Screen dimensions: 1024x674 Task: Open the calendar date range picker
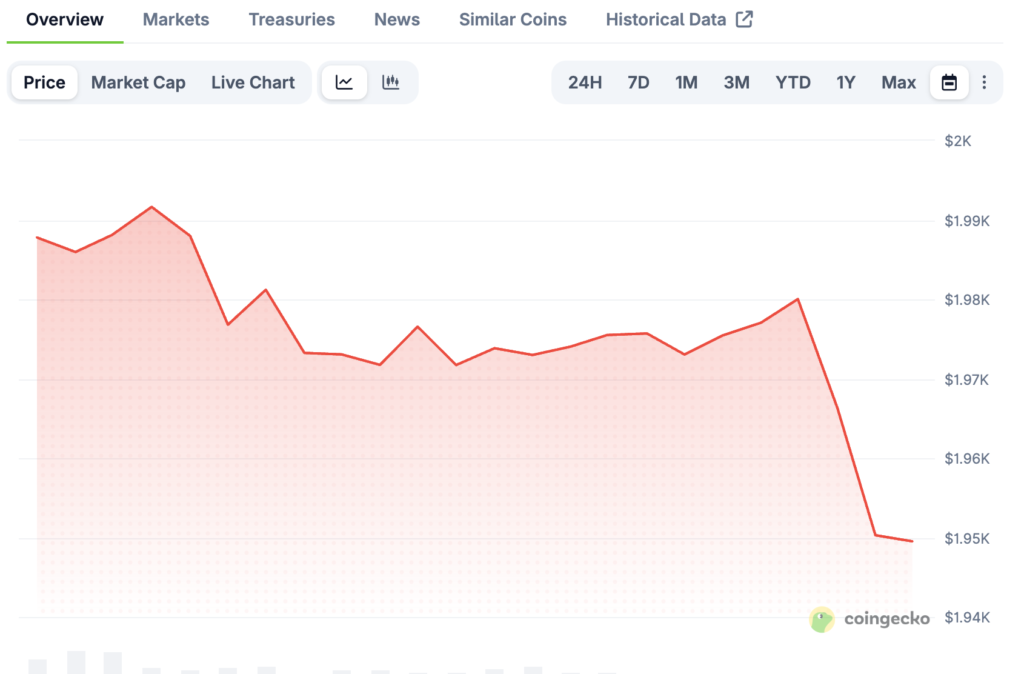tap(949, 83)
